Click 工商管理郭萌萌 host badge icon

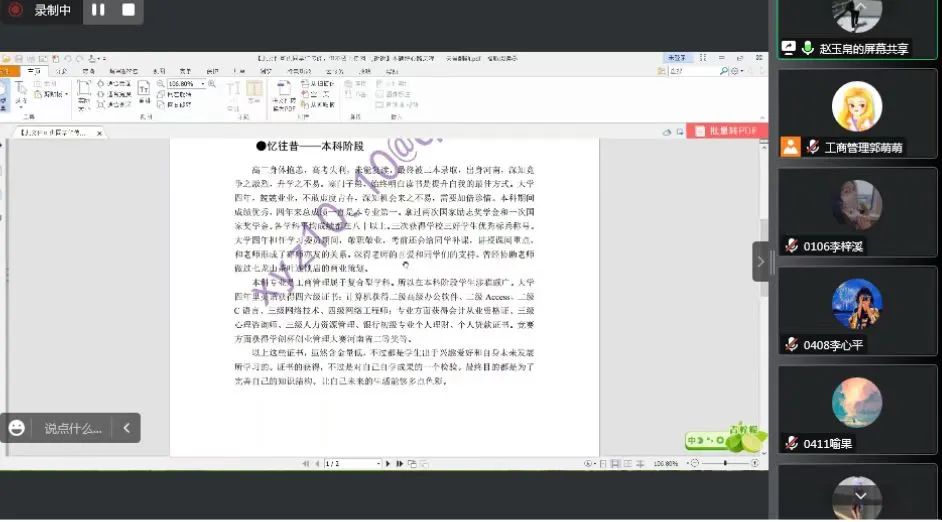point(790,147)
